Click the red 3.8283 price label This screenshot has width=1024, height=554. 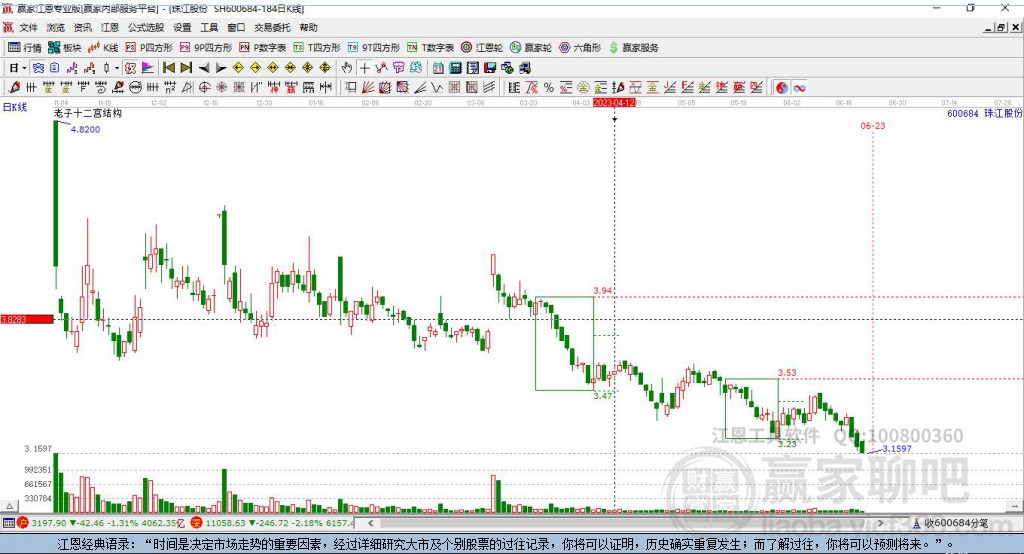click(x=27, y=319)
